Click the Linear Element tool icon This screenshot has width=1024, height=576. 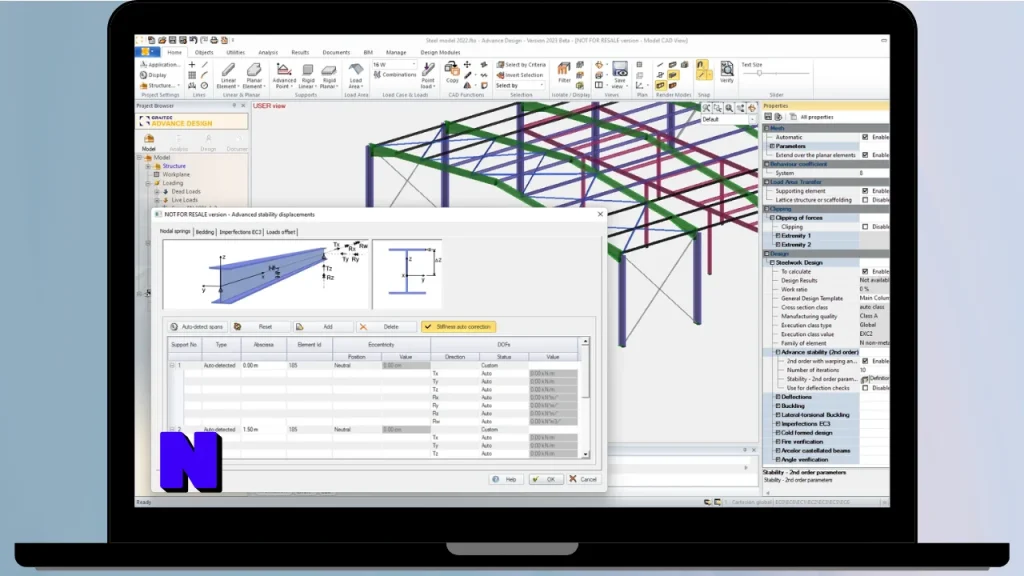pyautogui.click(x=228, y=70)
